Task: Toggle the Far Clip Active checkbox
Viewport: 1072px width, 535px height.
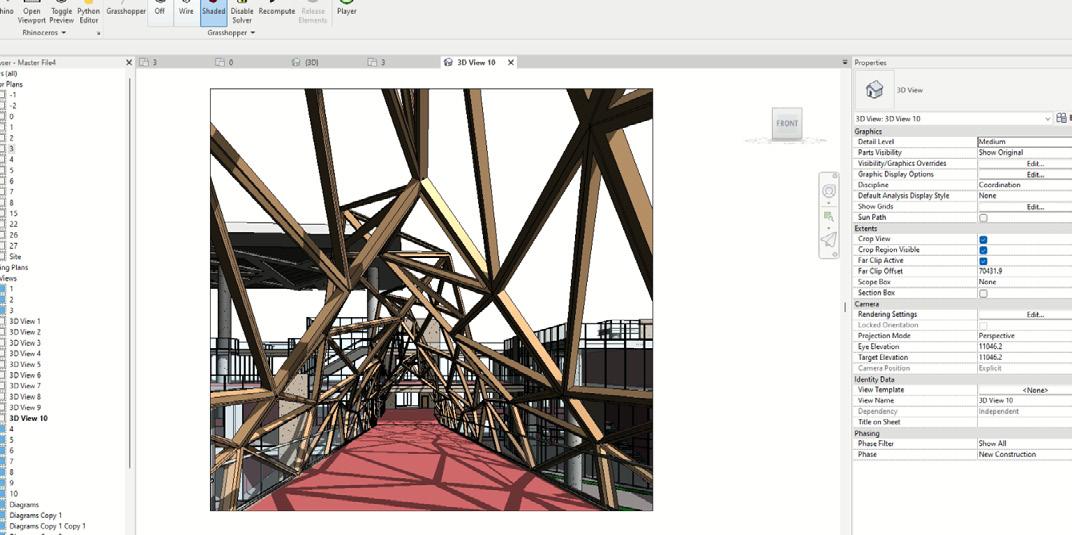Action: click(983, 261)
